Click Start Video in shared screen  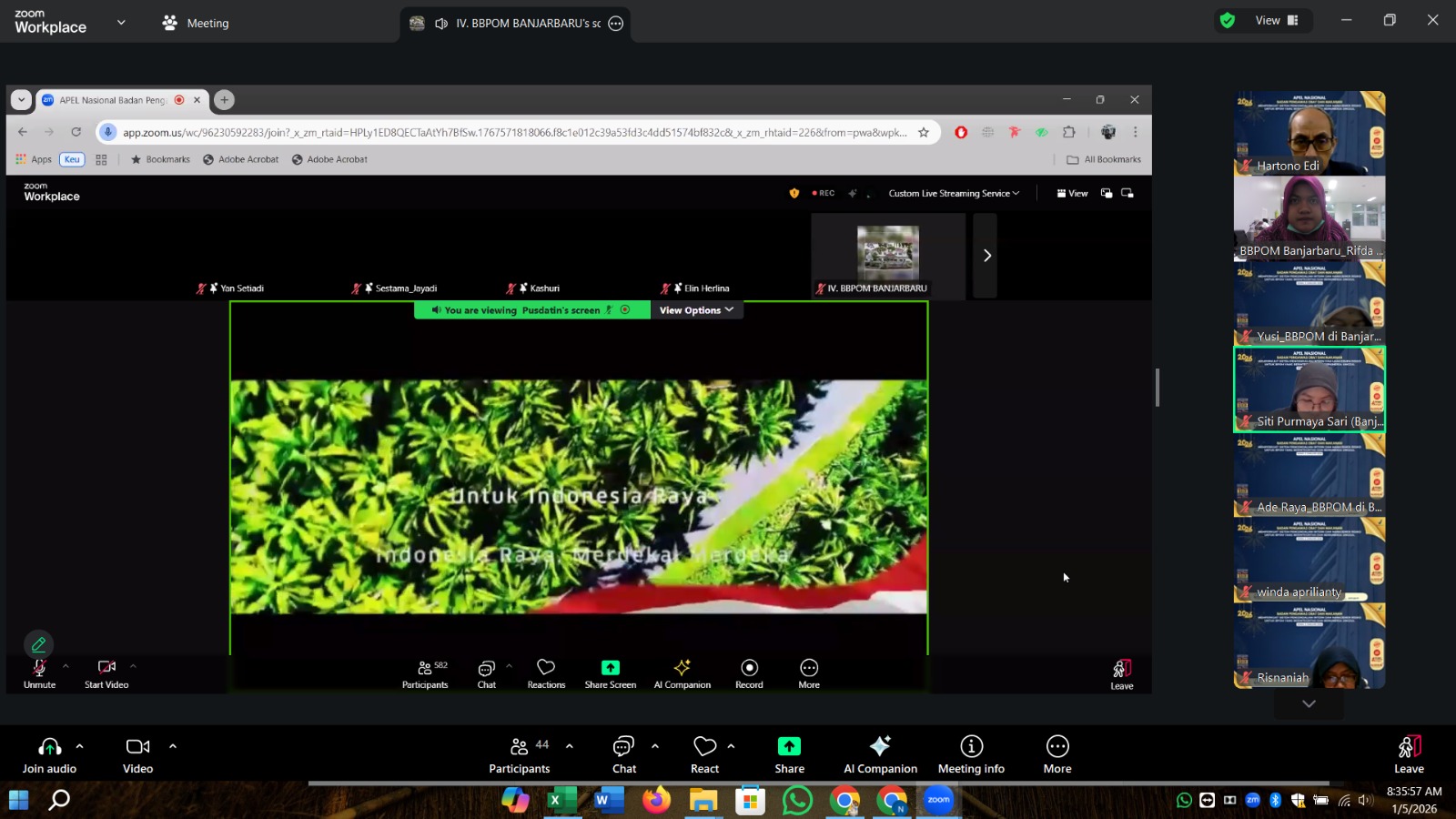[x=106, y=673]
